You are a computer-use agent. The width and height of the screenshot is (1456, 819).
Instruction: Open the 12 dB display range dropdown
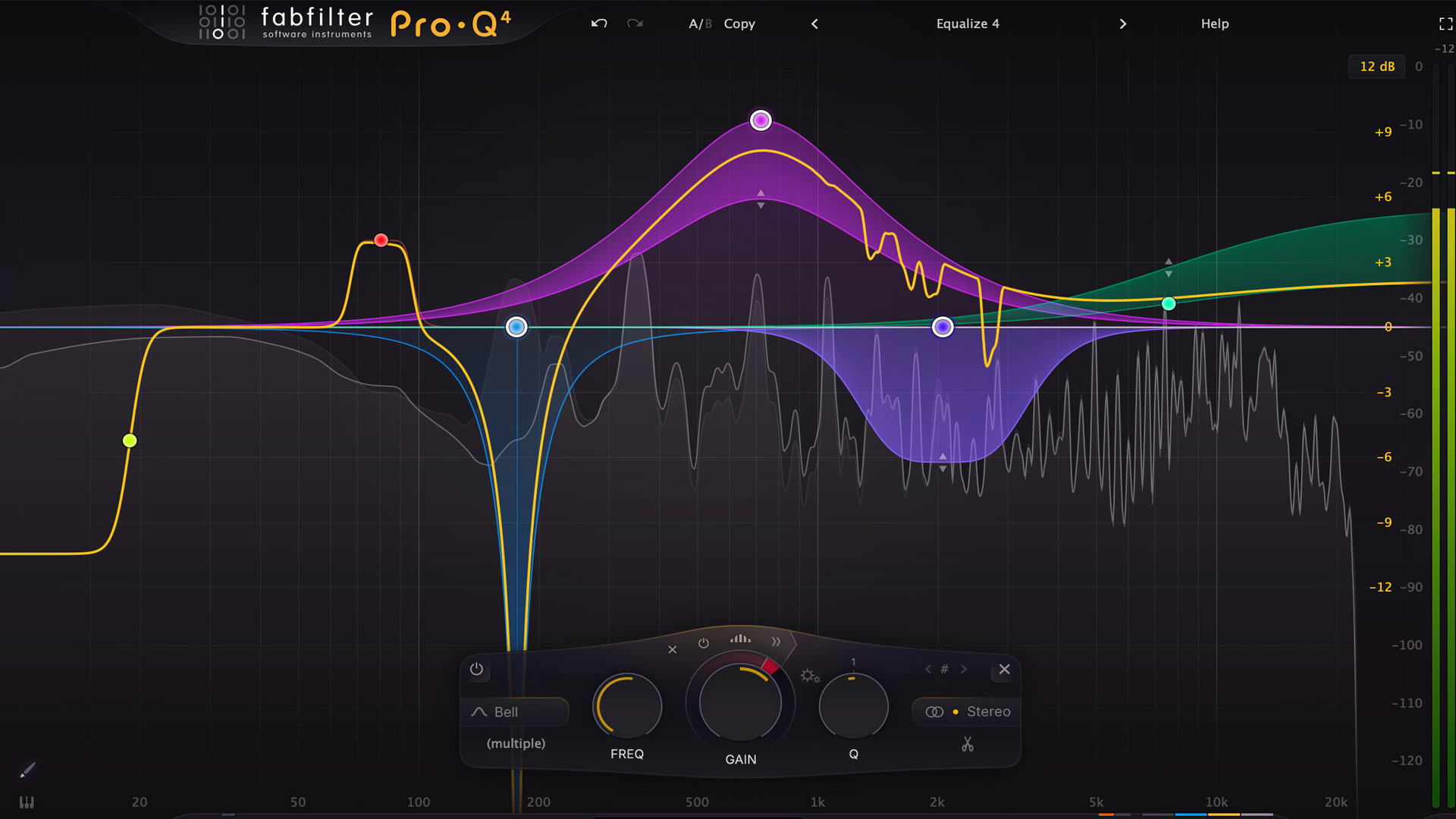tap(1376, 67)
